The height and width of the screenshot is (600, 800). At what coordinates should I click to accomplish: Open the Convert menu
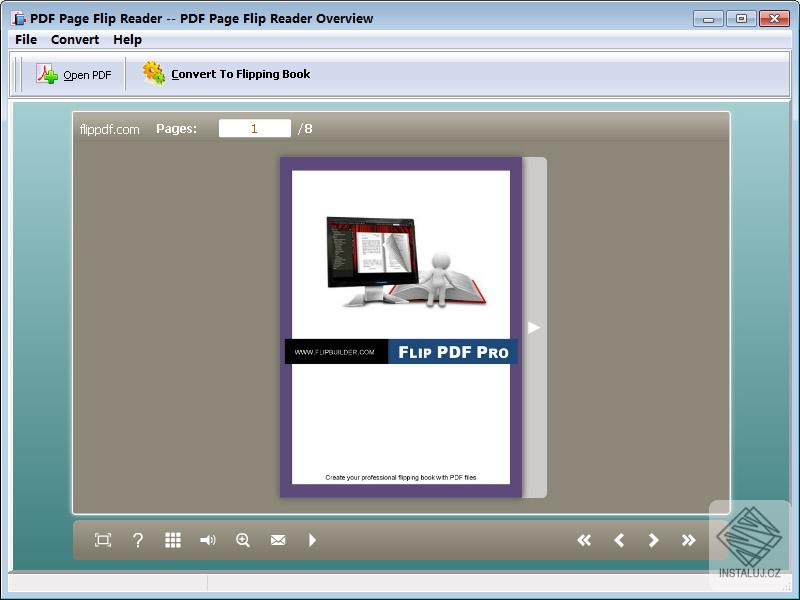[x=75, y=39]
